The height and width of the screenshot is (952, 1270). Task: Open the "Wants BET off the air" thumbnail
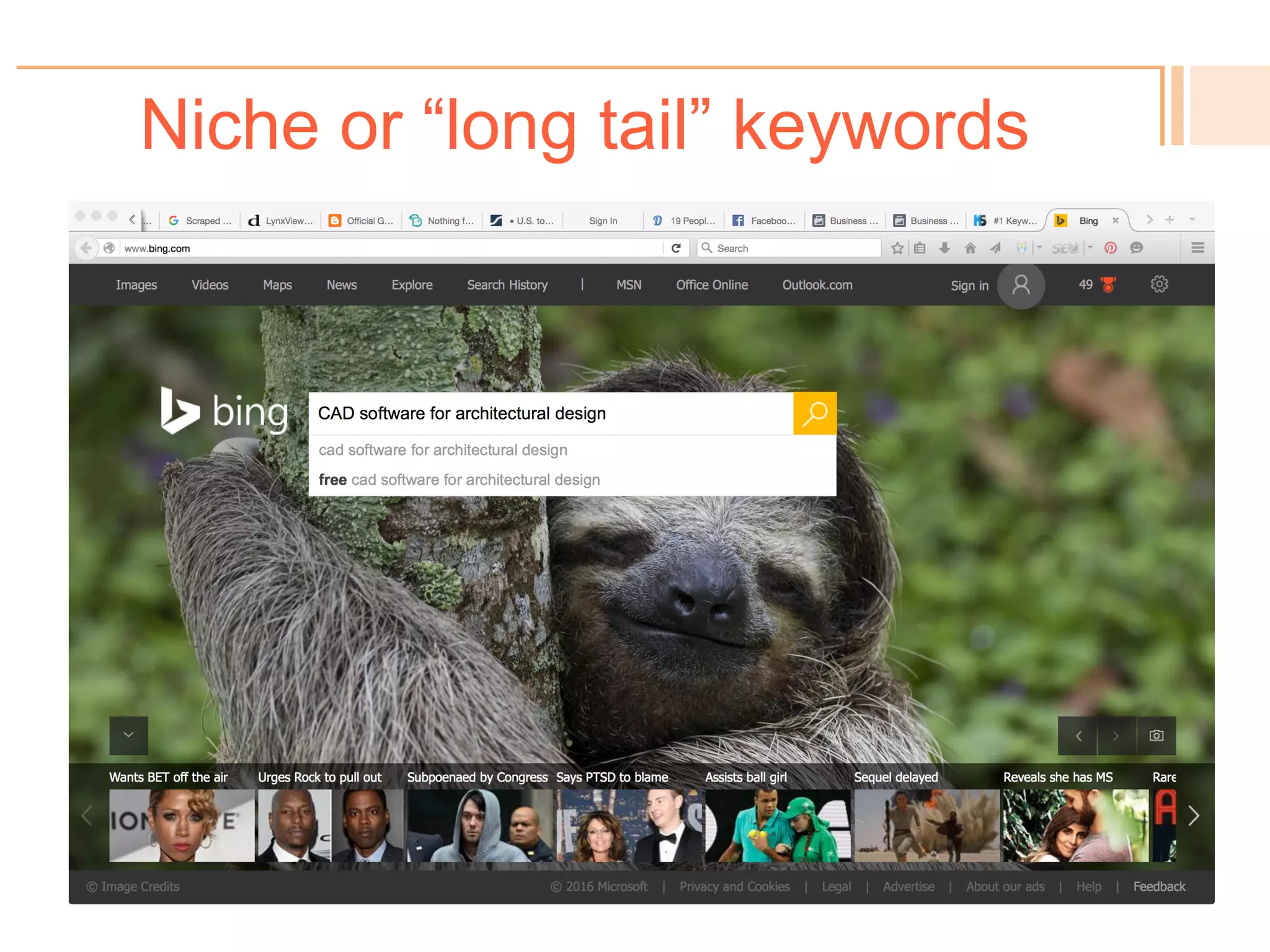182,826
